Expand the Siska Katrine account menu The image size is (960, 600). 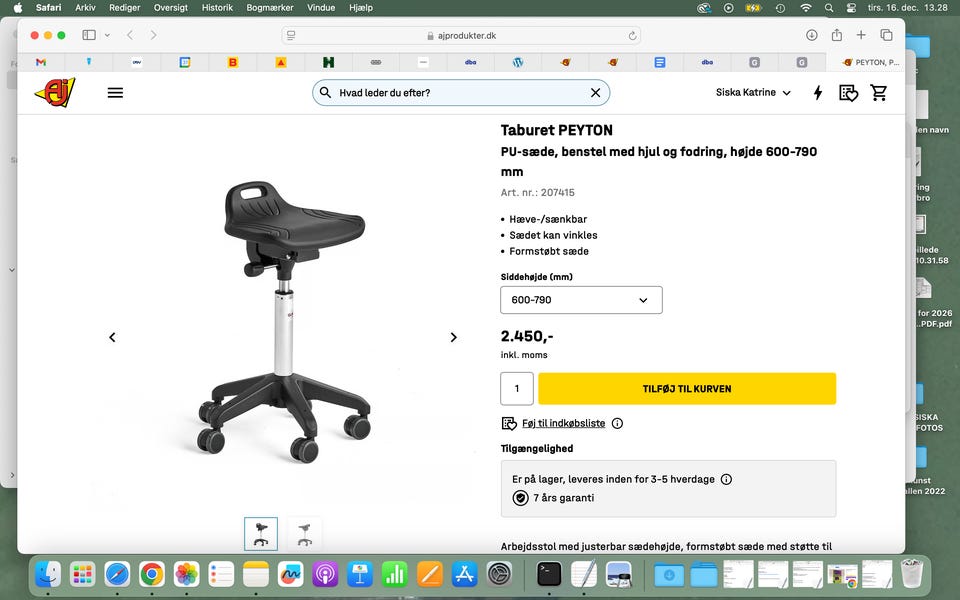tap(753, 92)
